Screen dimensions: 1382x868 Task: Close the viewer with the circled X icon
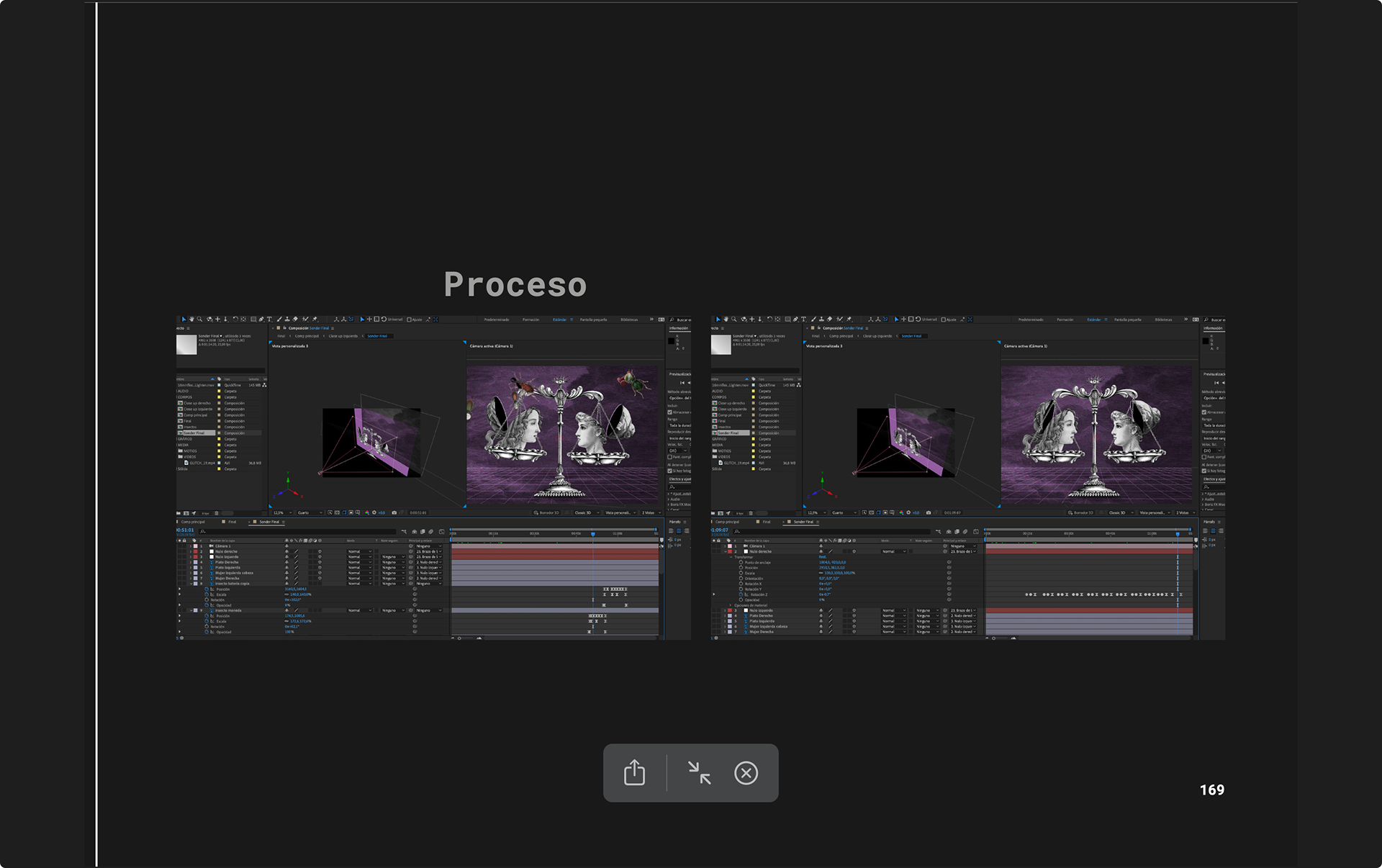pos(746,773)
